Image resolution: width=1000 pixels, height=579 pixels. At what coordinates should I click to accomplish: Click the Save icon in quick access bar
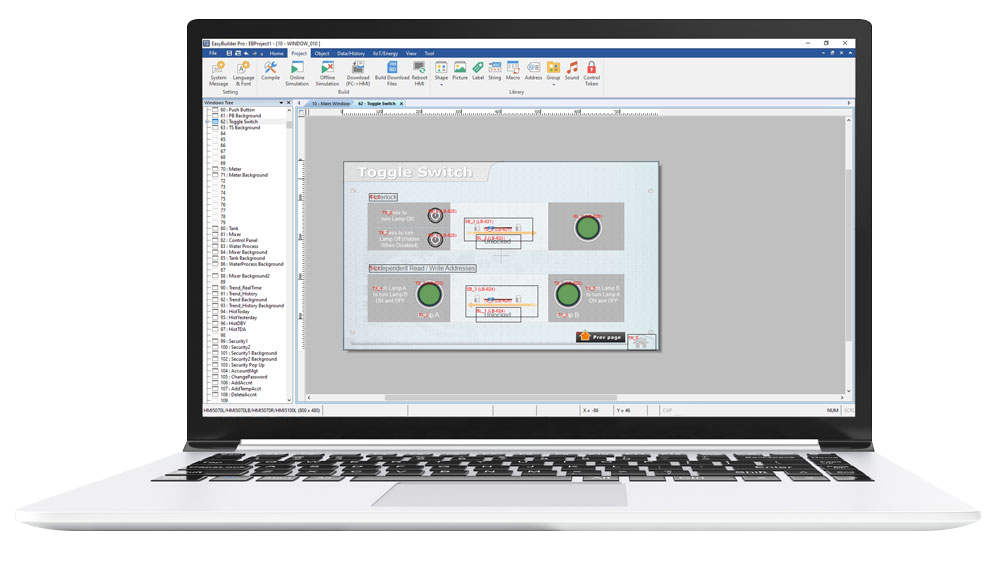230,54
